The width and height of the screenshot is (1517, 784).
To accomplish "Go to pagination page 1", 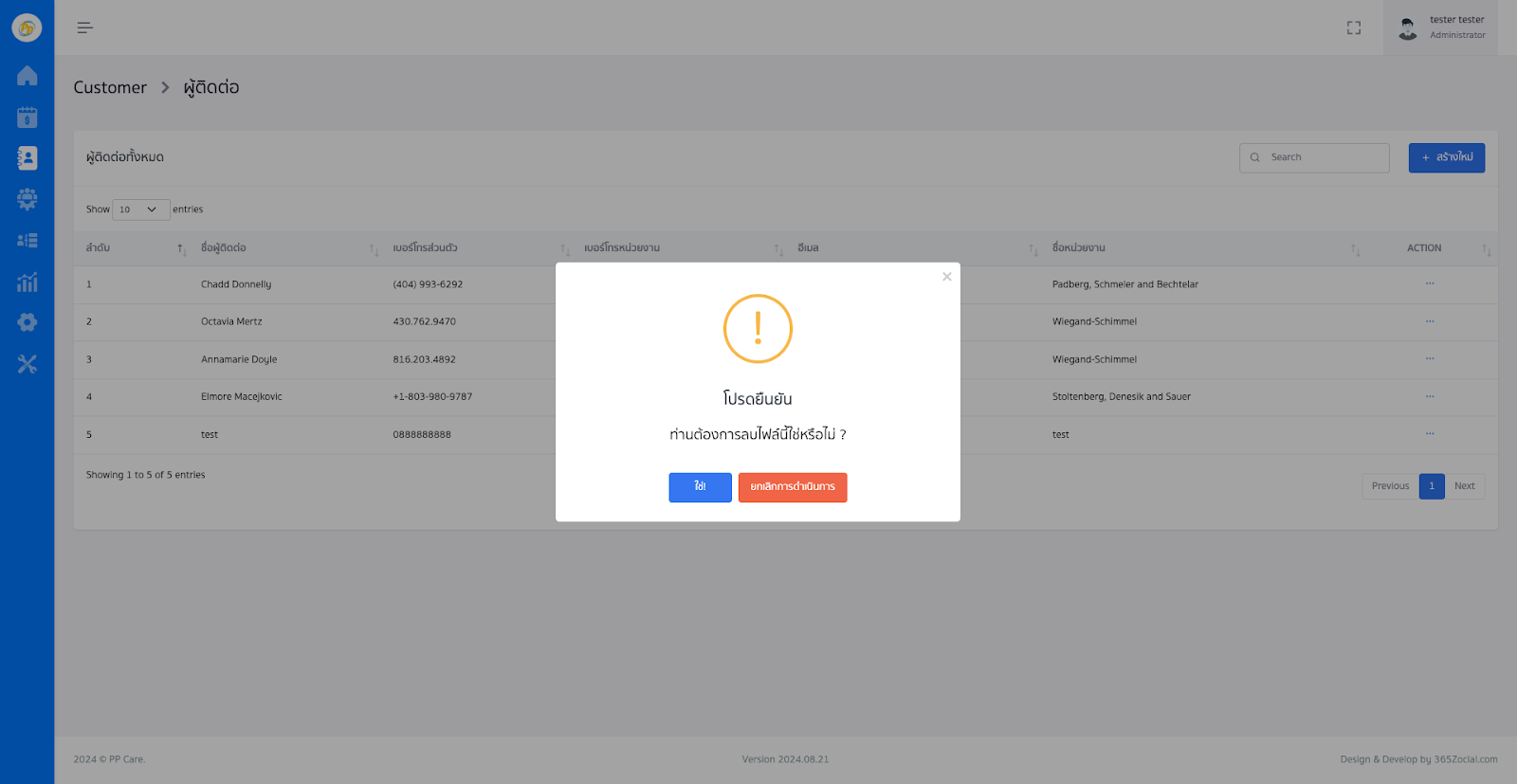I will tap(1432, 486).
